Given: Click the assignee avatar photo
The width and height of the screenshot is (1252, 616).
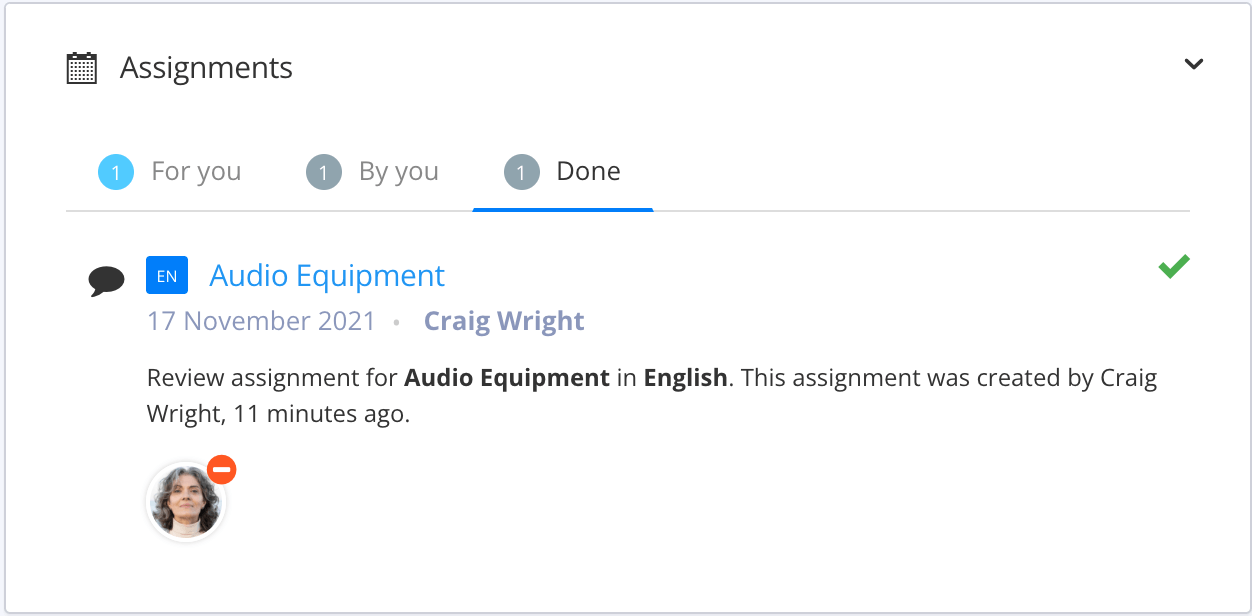Looking at the screenshot, I should (186, 501).
